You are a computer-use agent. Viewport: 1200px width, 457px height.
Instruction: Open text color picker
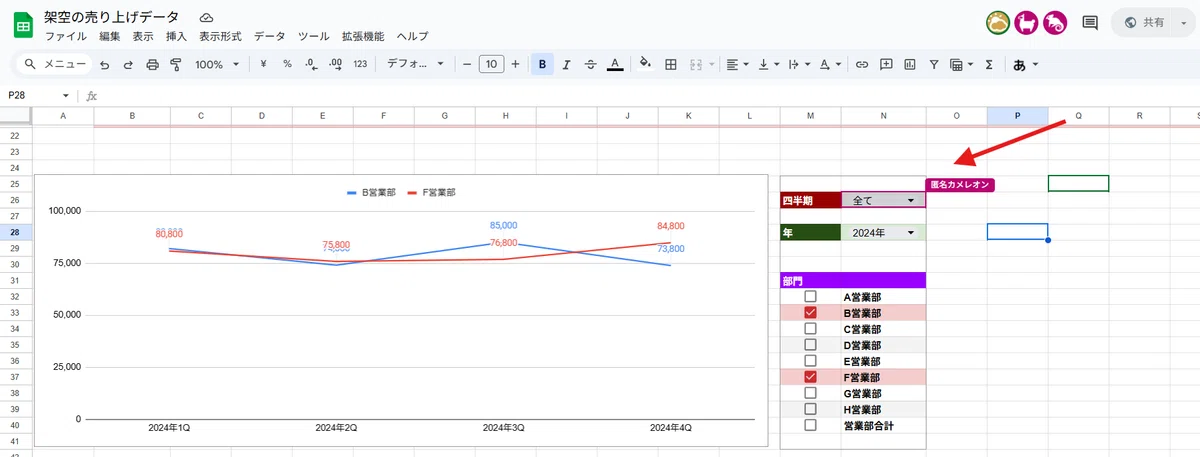click(616, 64)
